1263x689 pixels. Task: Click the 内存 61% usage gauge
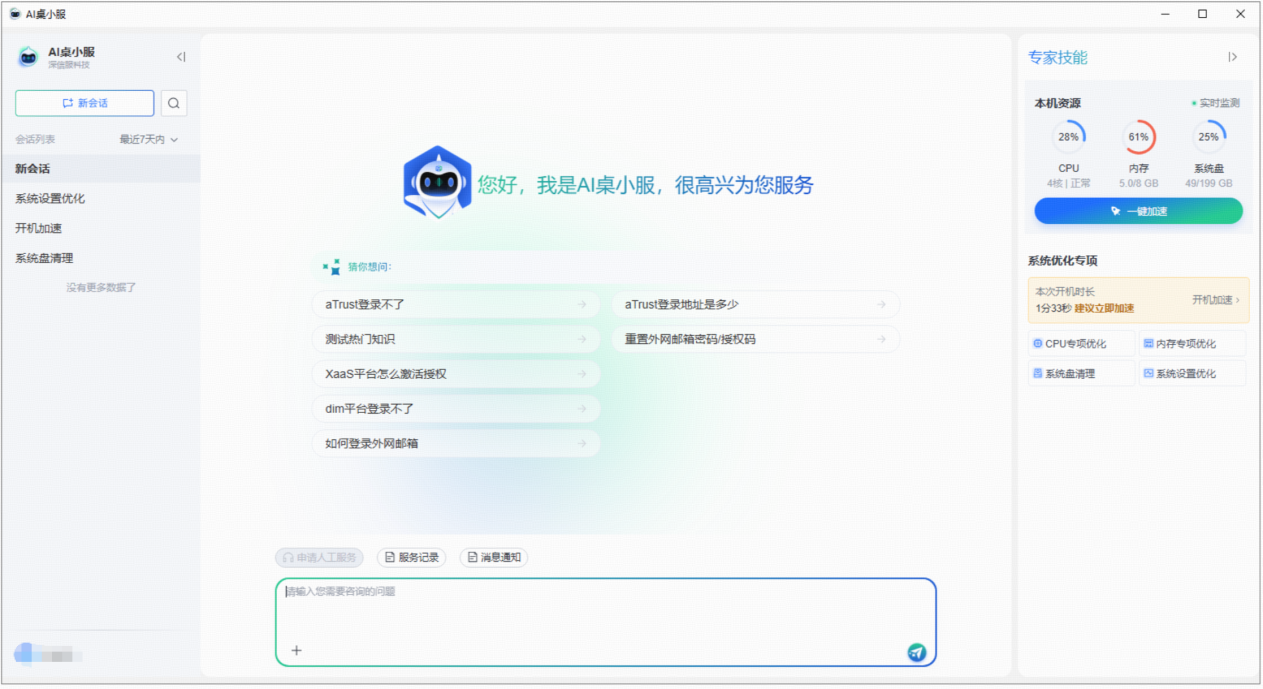[1138, 137]
